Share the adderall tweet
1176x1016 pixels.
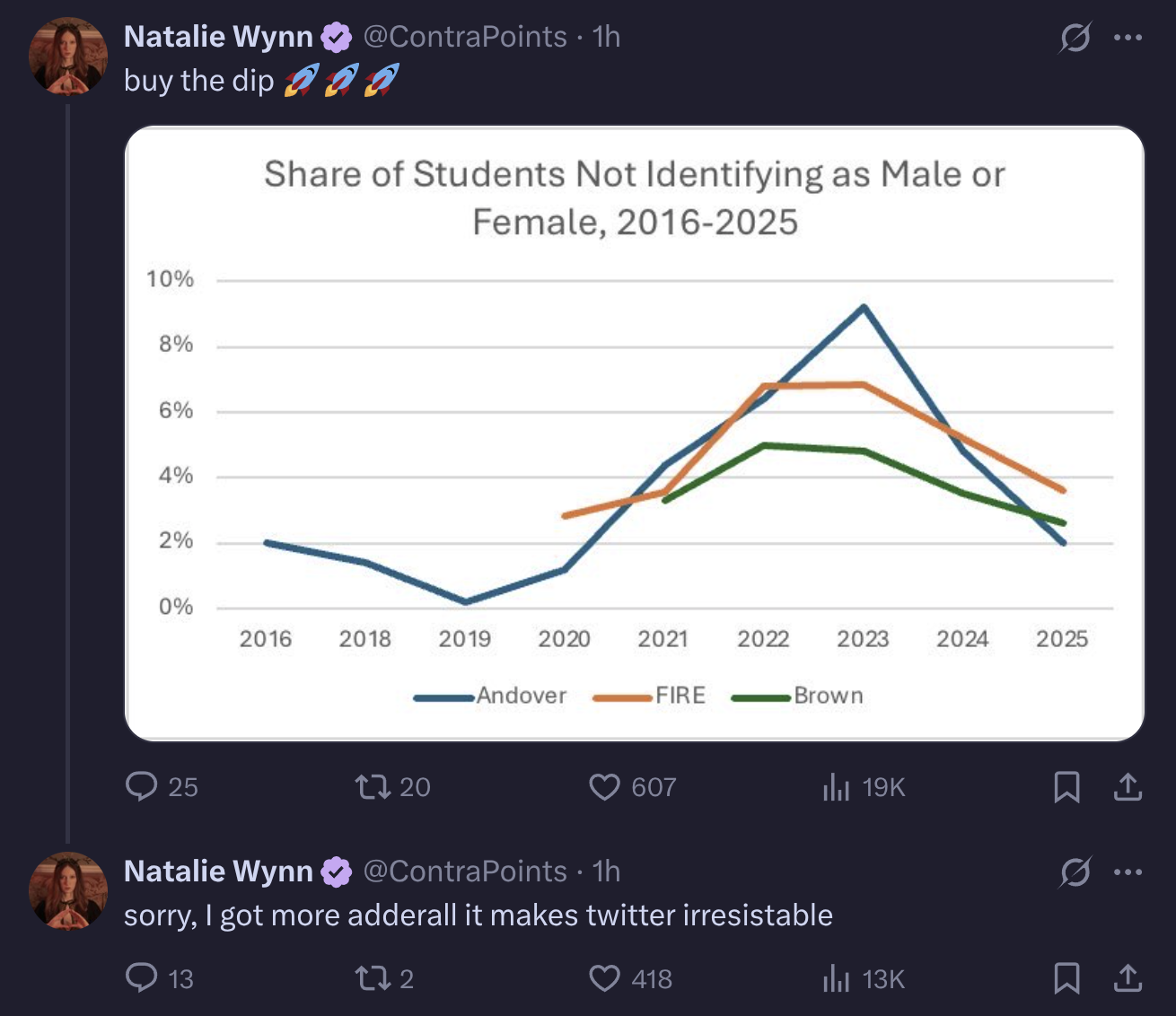(1128, 978)
